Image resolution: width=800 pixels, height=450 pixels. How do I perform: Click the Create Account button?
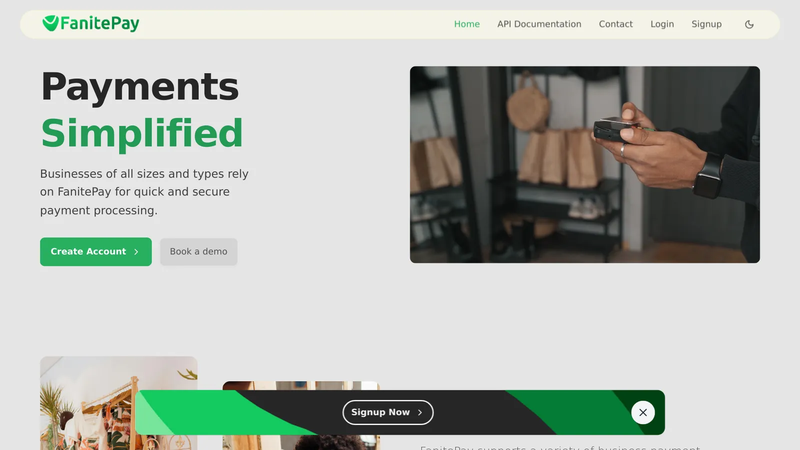pyautogui.click(x=96, y=252)
